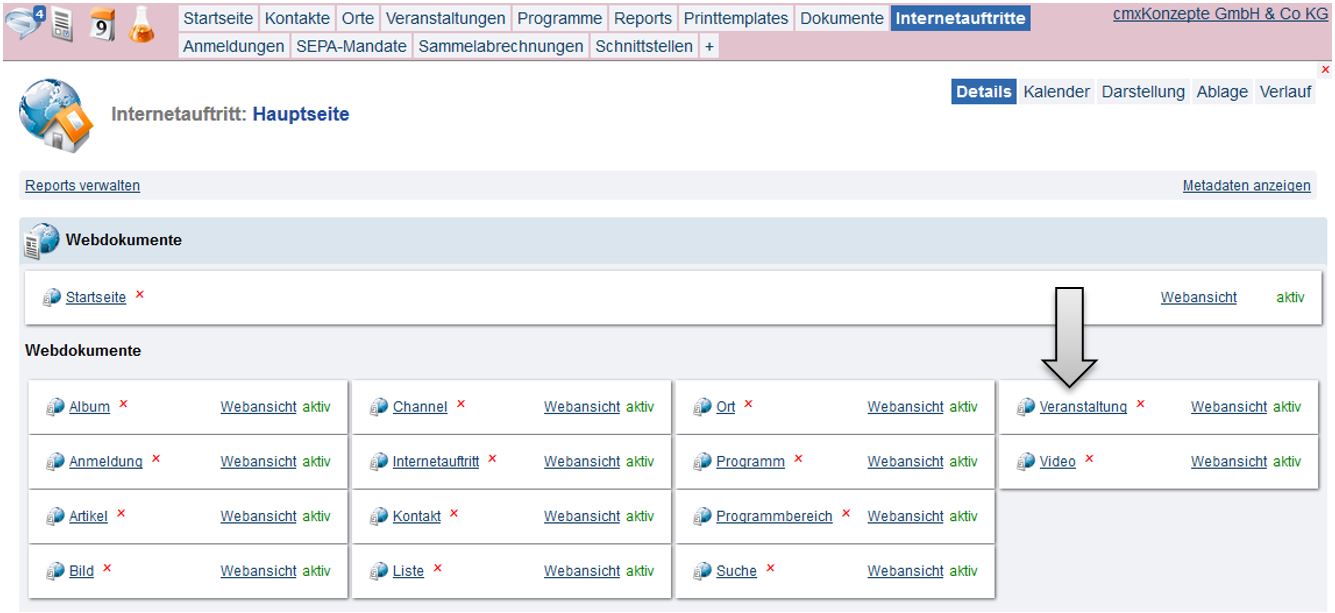Viewport: 1335px width, 613px height.
Task: Open the Darstellung tab
Action: pos(1143,92)
